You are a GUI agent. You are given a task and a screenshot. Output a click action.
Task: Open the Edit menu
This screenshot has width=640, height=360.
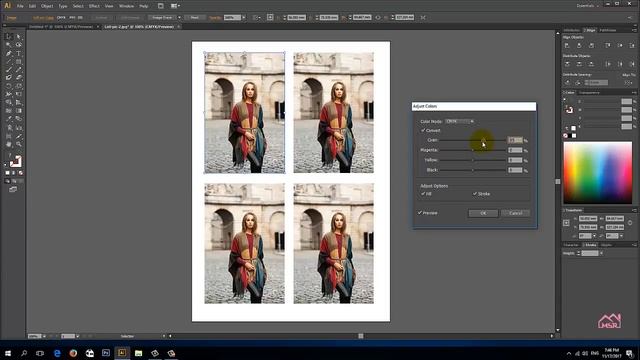tap(32, 6)
